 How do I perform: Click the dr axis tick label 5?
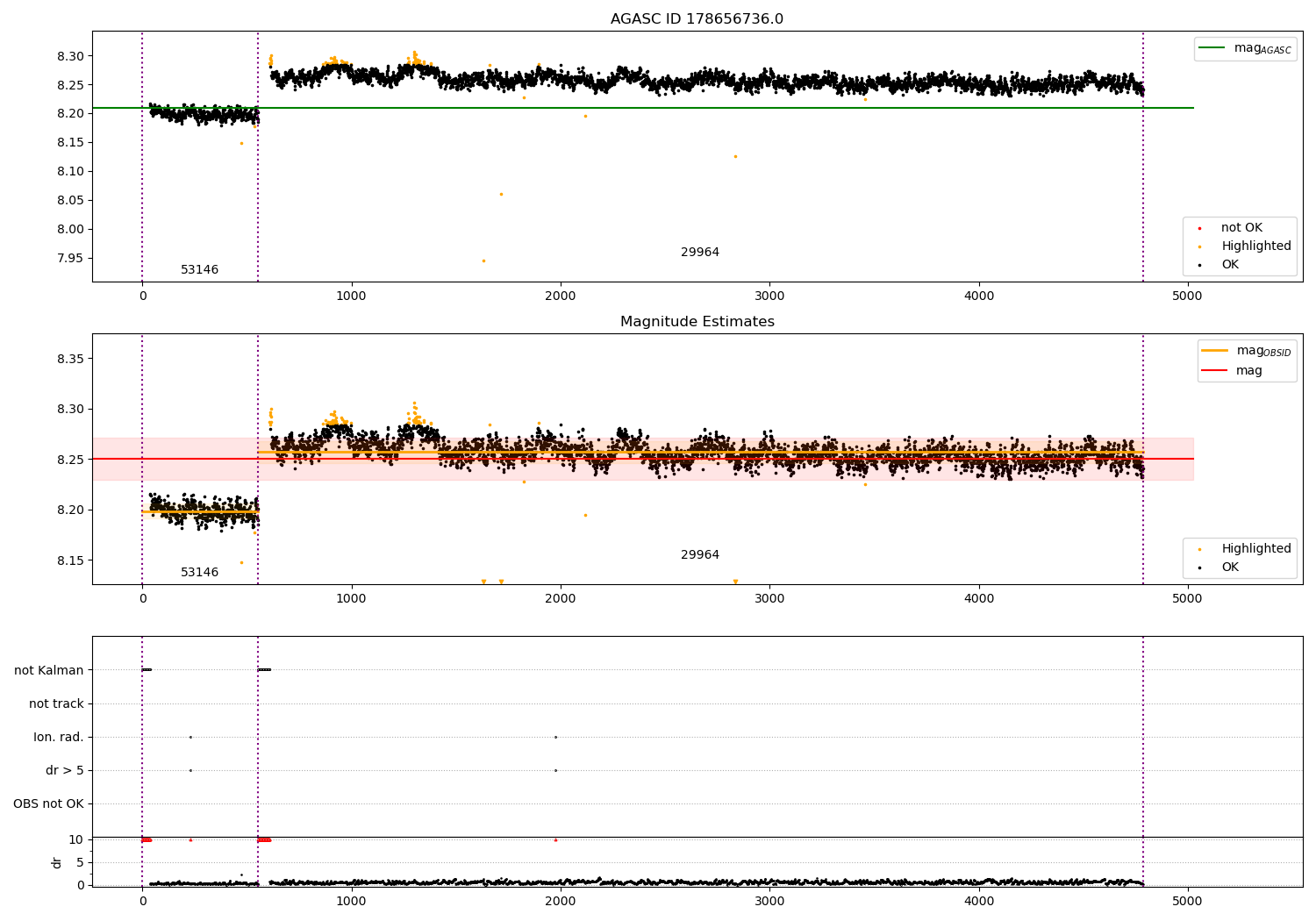tap(81, 862)
